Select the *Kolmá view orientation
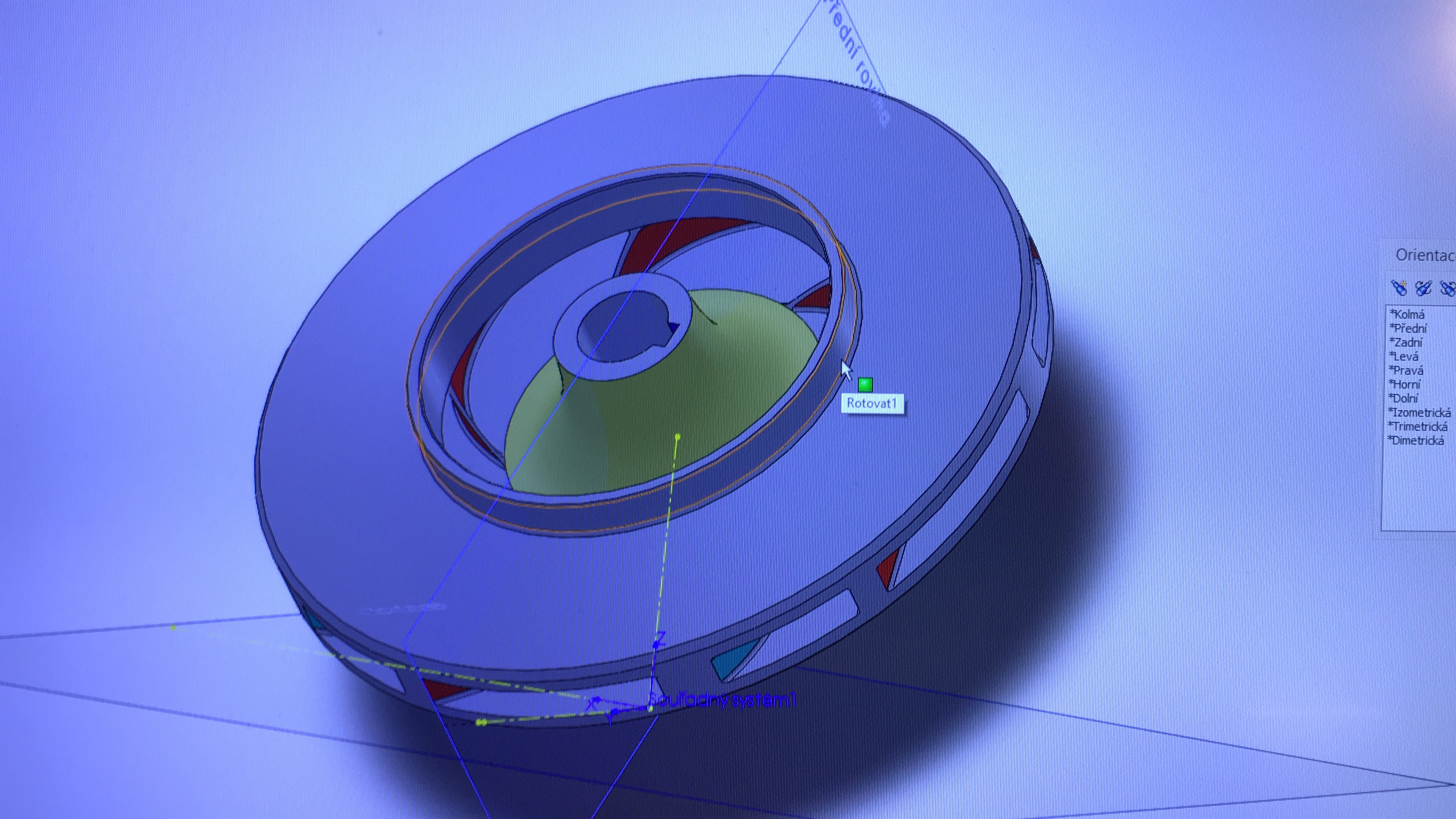The image size is (1456, 819). [1407, 315]
